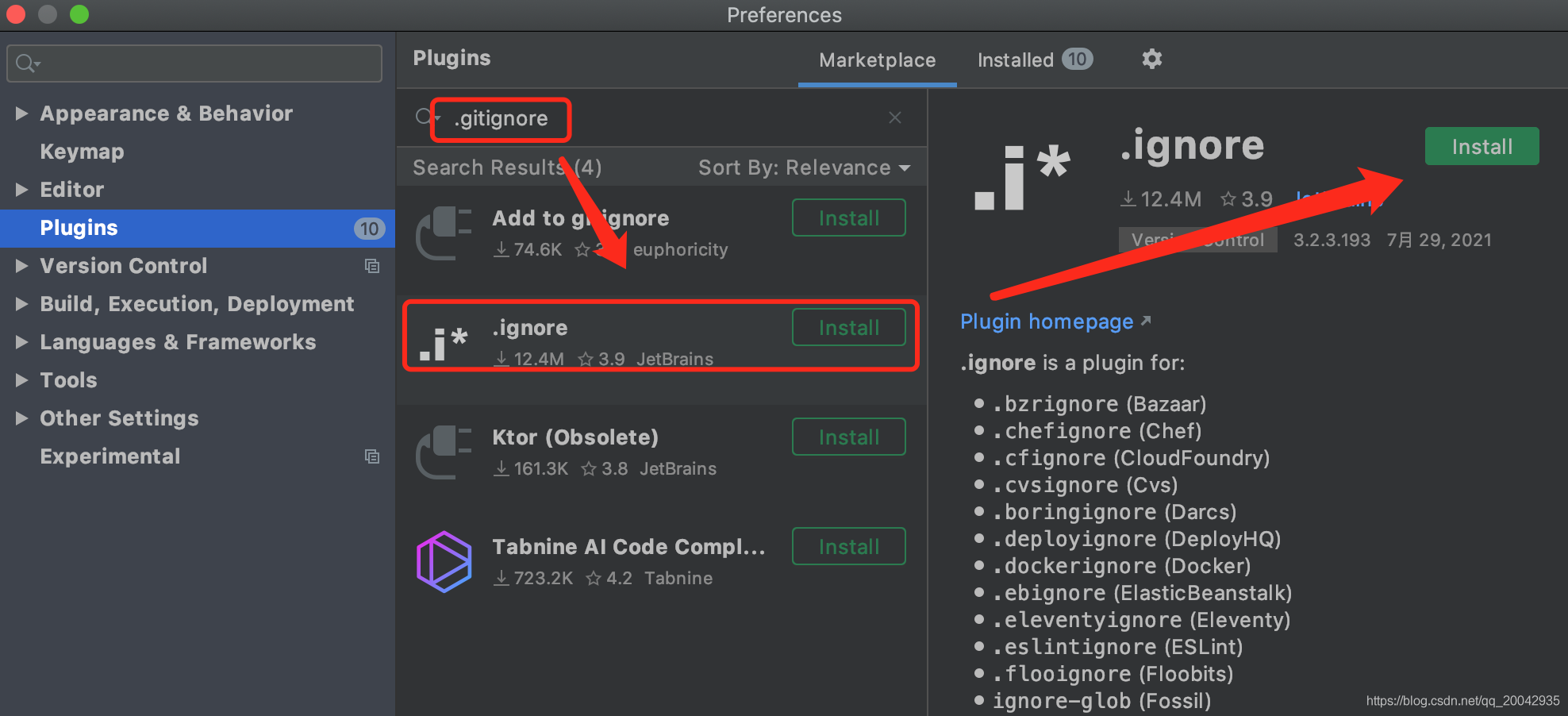Click the .ignore plugin icon in results

tap(444, 343)
